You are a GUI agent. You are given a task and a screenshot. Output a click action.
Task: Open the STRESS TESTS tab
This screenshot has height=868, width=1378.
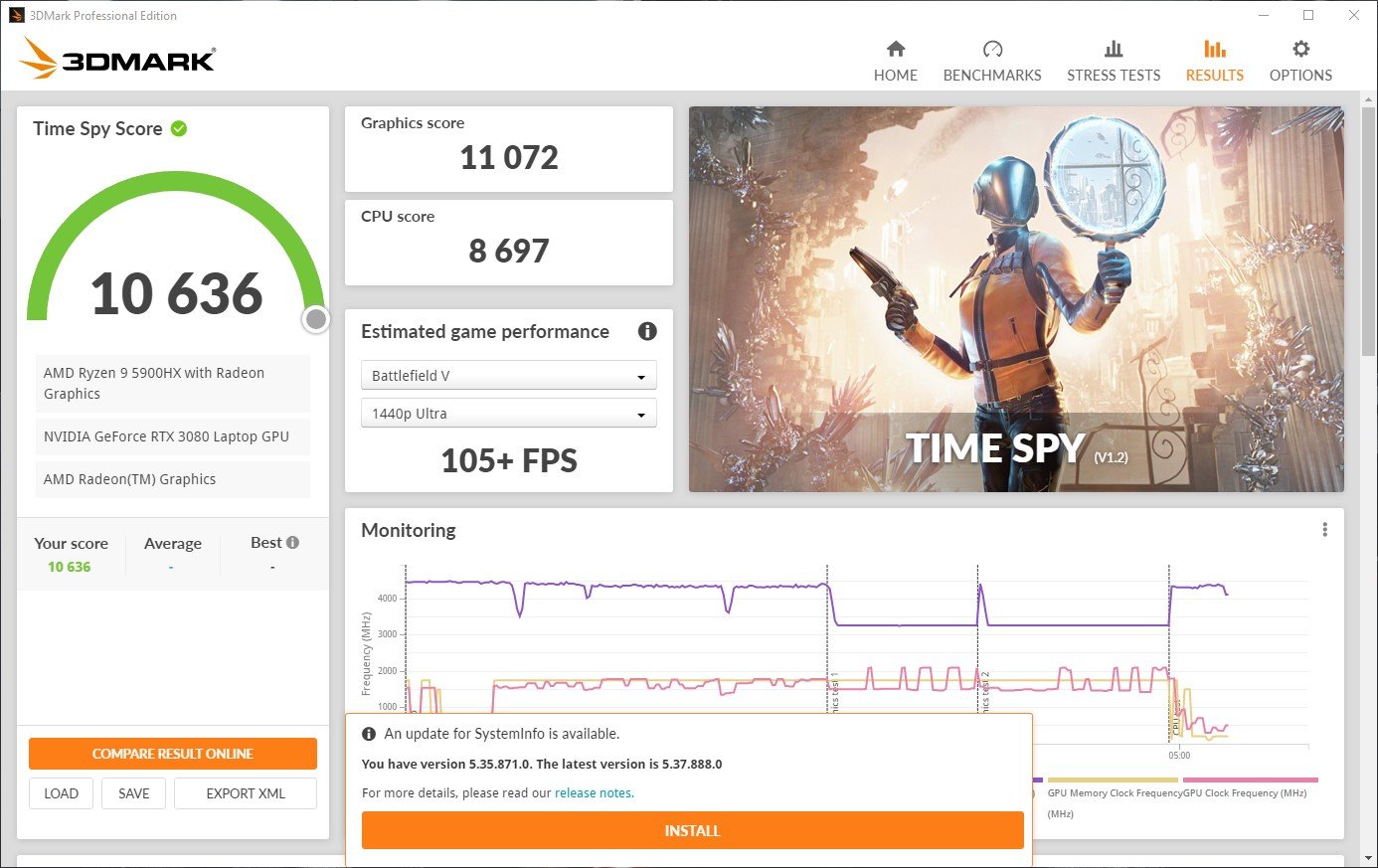1114,62
